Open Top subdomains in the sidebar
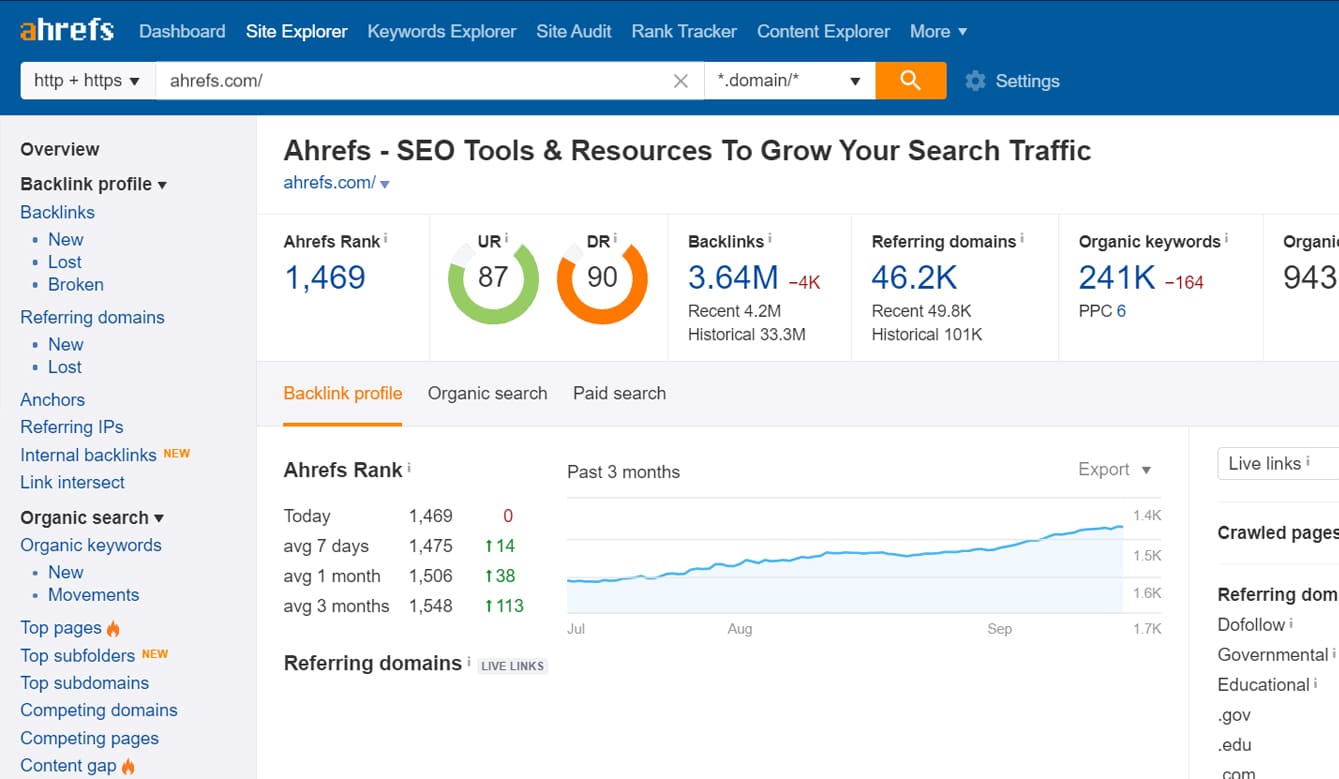This screenshot has height=779, width=1339. point(85,683)
